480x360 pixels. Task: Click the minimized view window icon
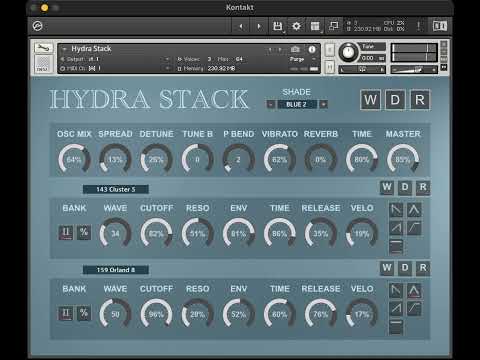click(333, 26)
